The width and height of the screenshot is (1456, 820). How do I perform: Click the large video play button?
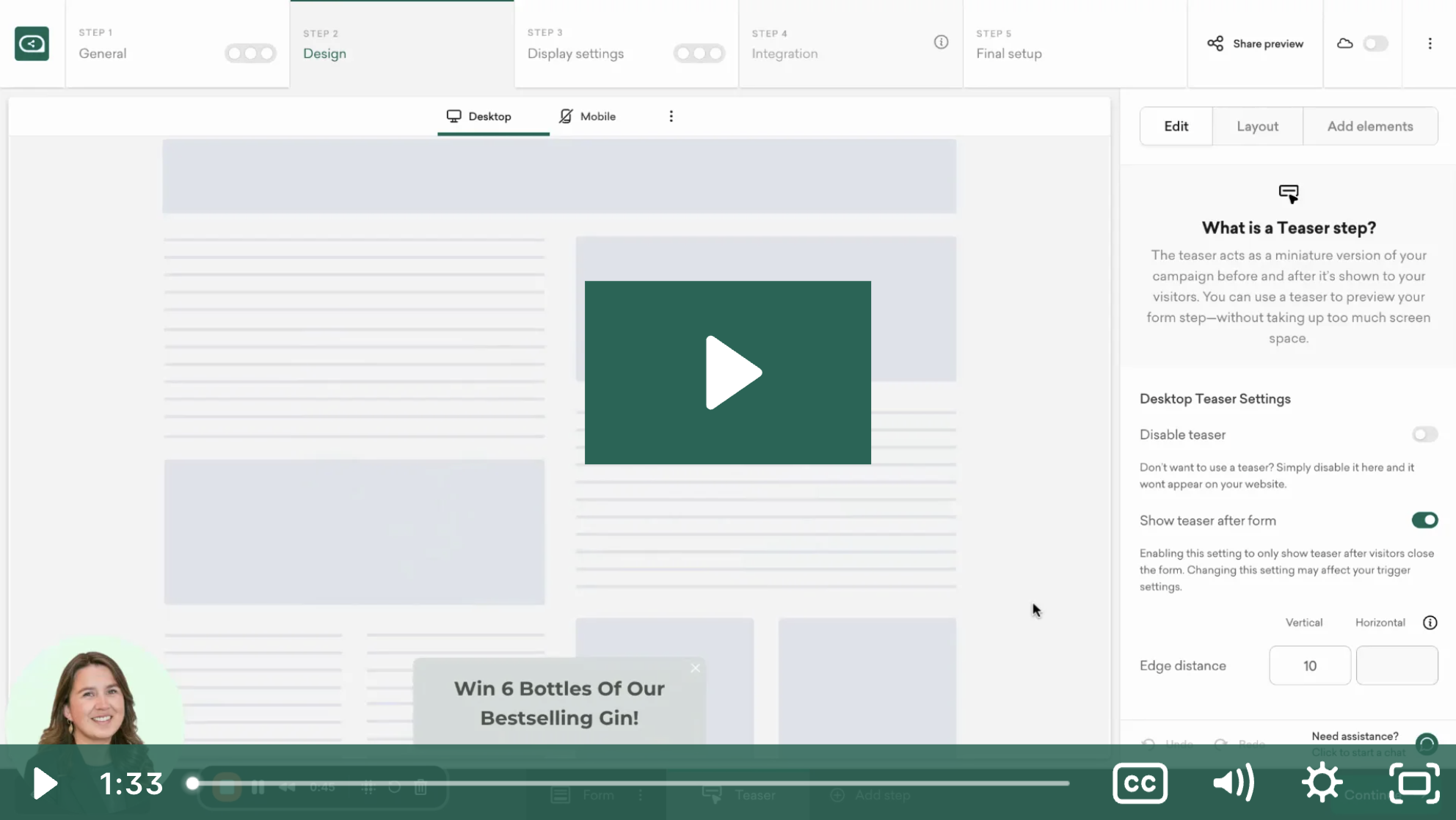click(x=728, y=373)
